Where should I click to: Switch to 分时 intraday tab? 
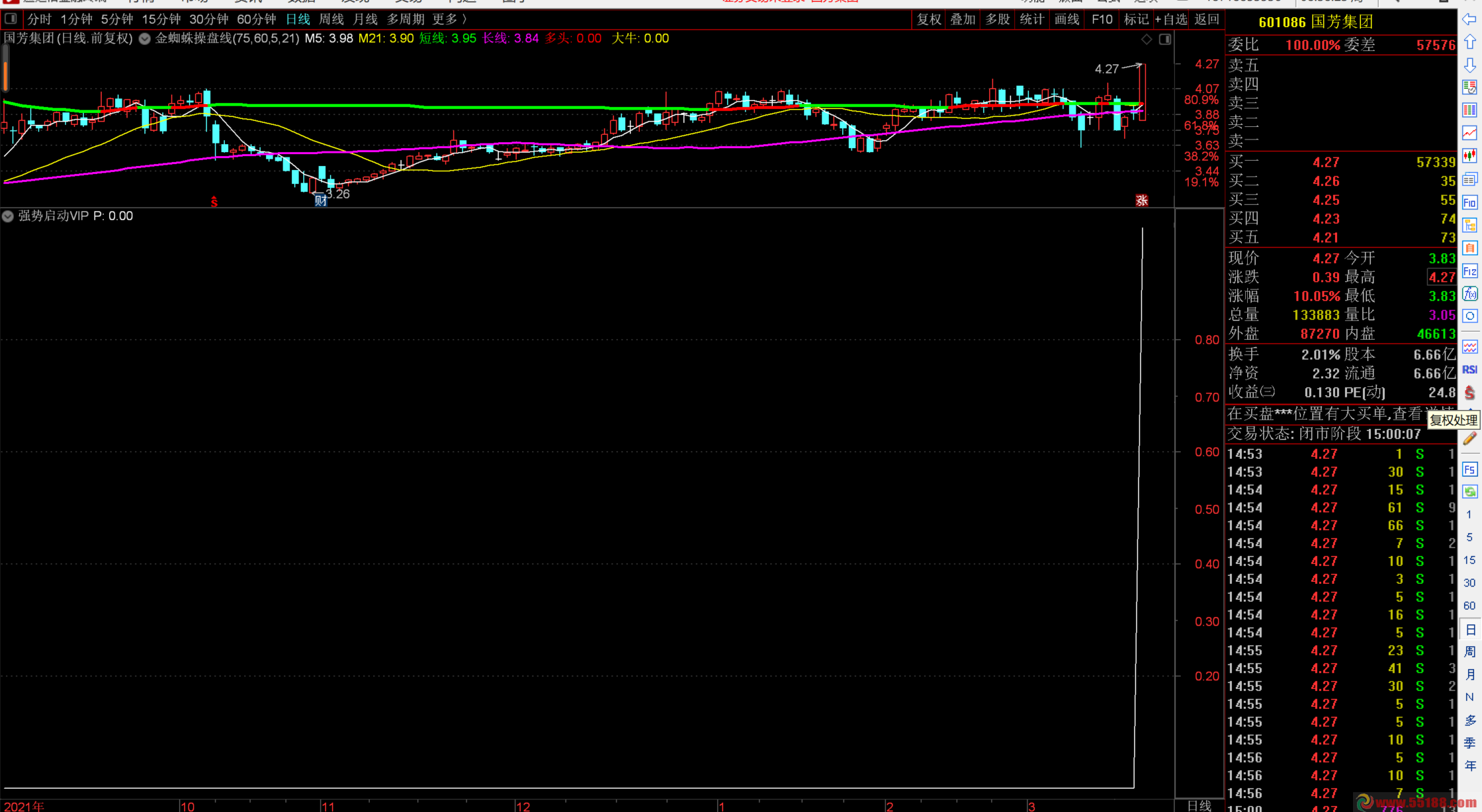[x=39, y=19]
